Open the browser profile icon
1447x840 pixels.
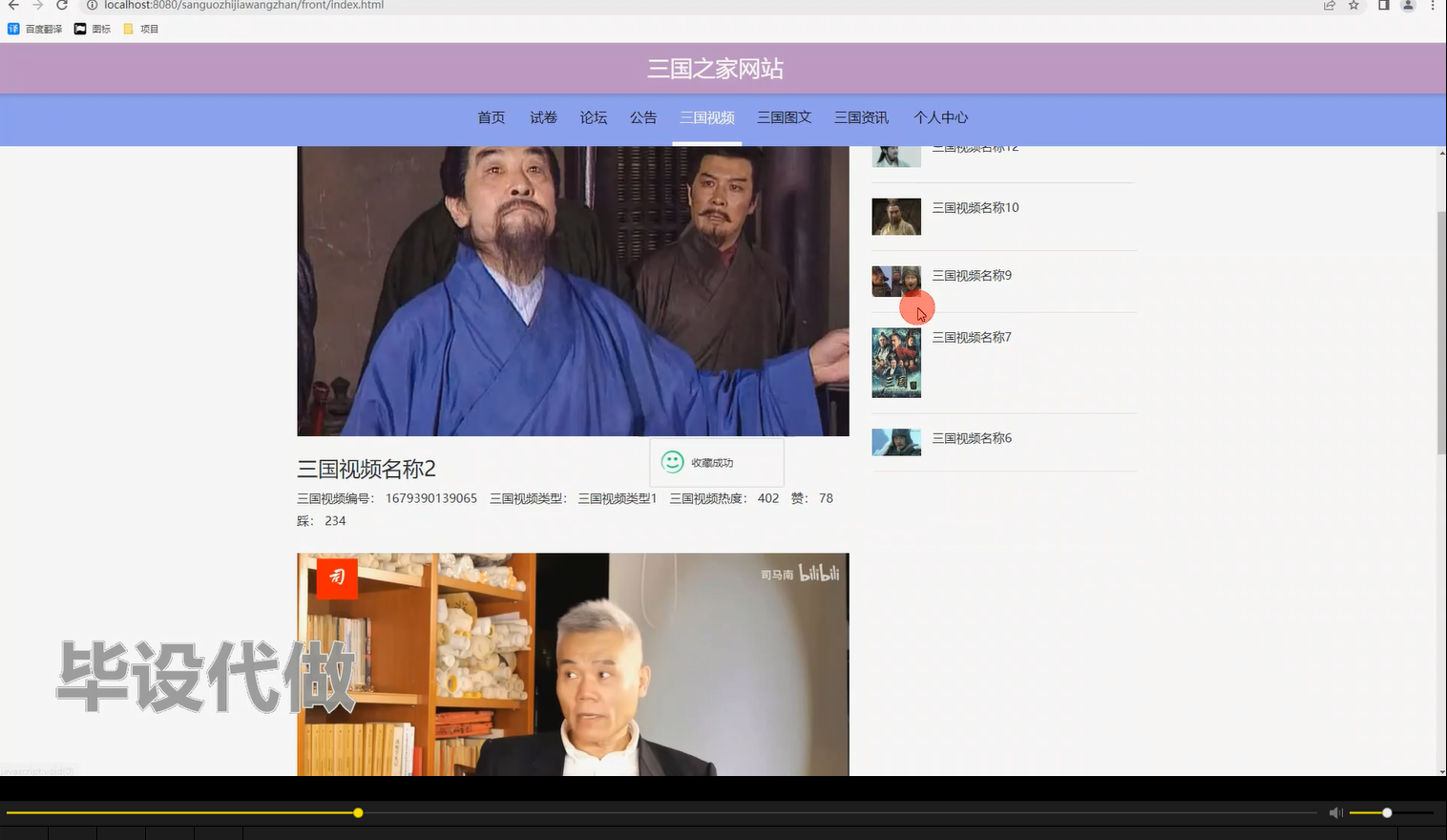coord(1406,6)
